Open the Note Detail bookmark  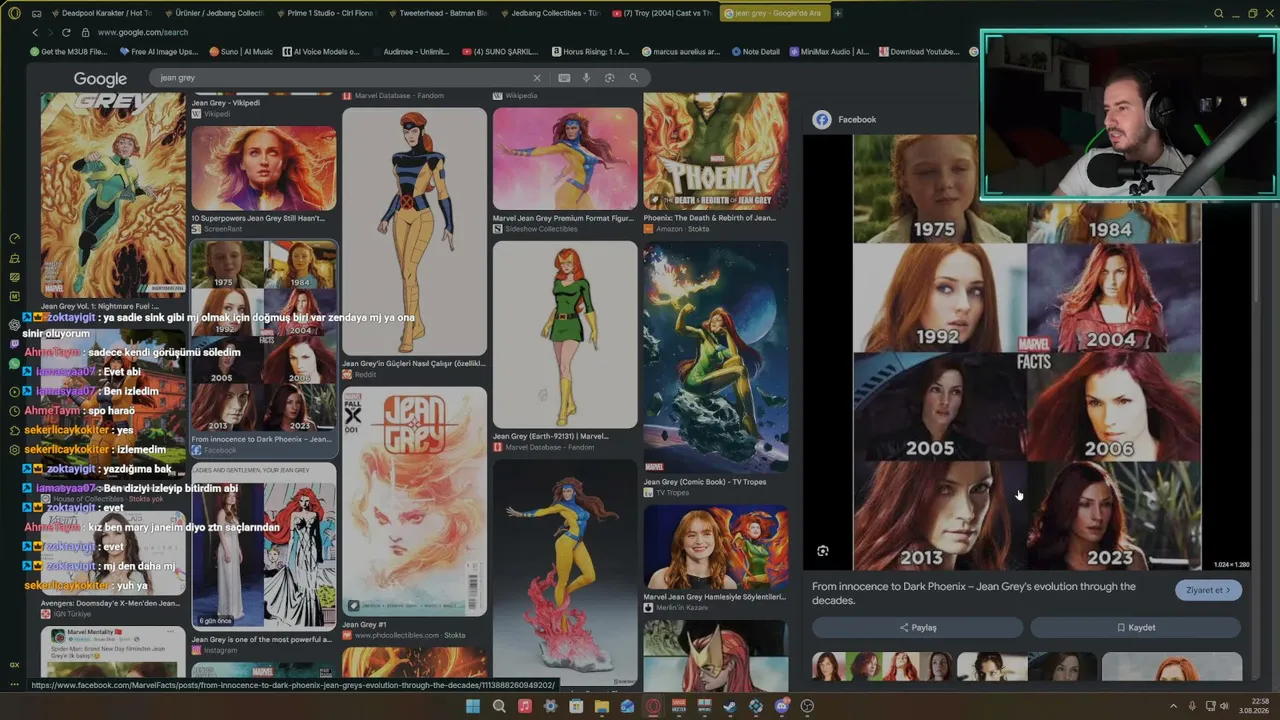[x=755, y=52]
